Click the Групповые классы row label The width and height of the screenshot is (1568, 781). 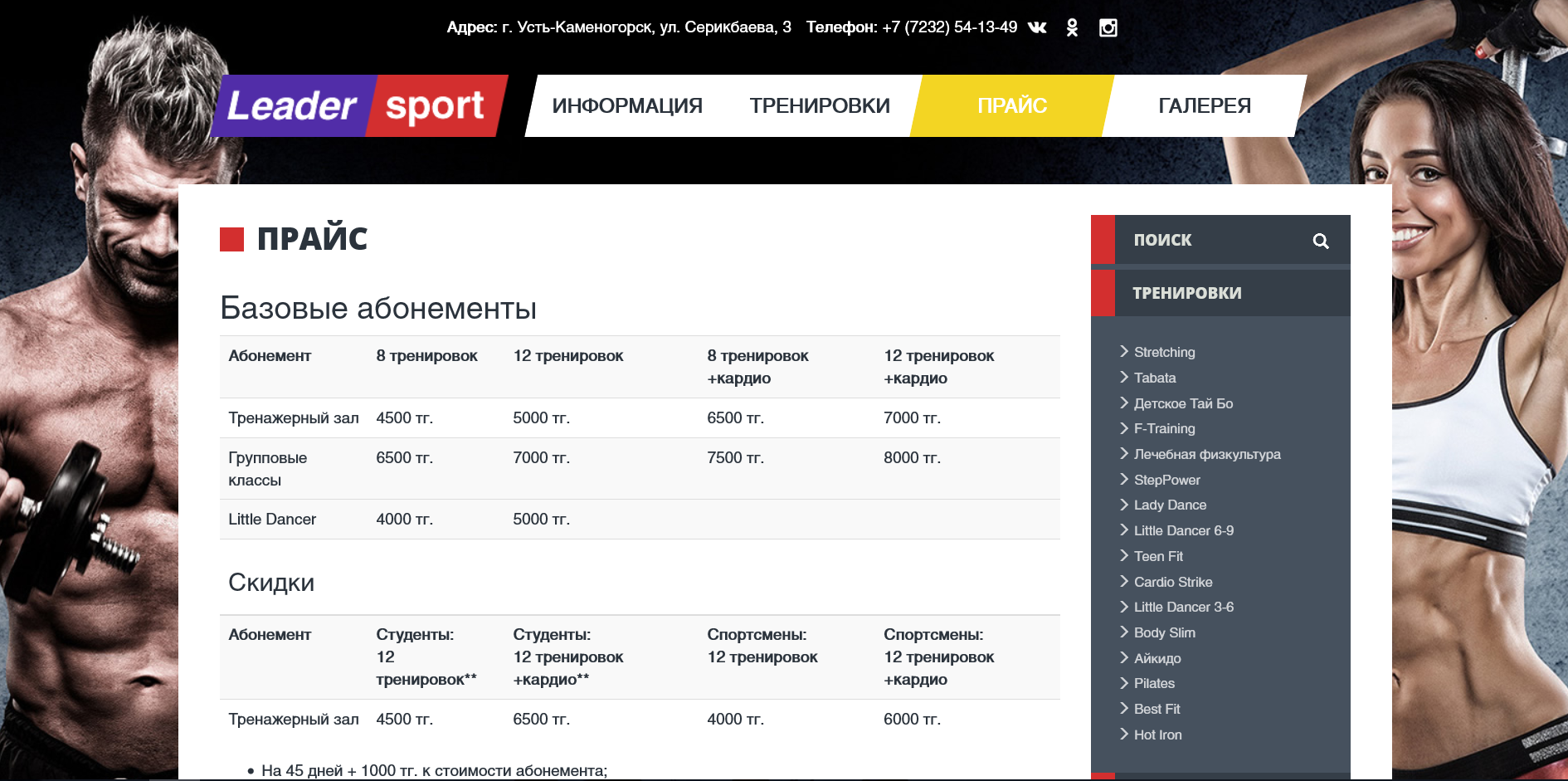click(x=268, y=469)
